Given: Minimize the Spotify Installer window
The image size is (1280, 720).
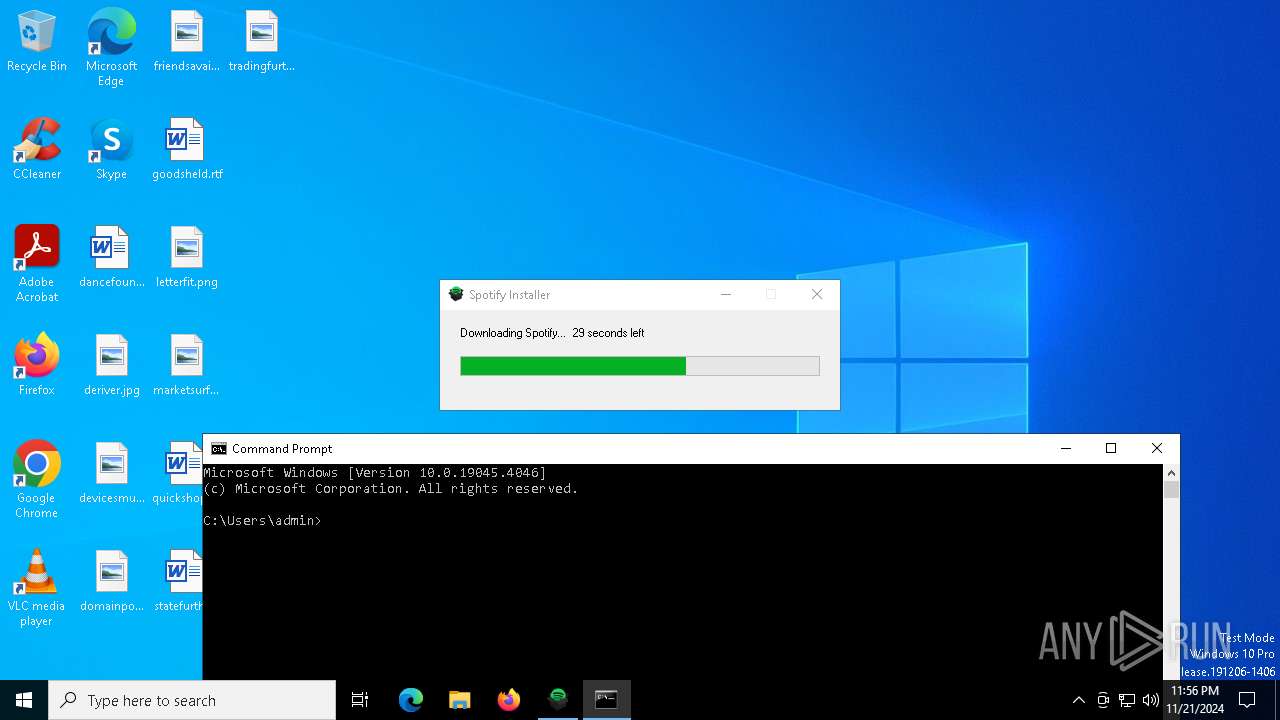Looking at the screenshot, I should [x=726, y=294].
